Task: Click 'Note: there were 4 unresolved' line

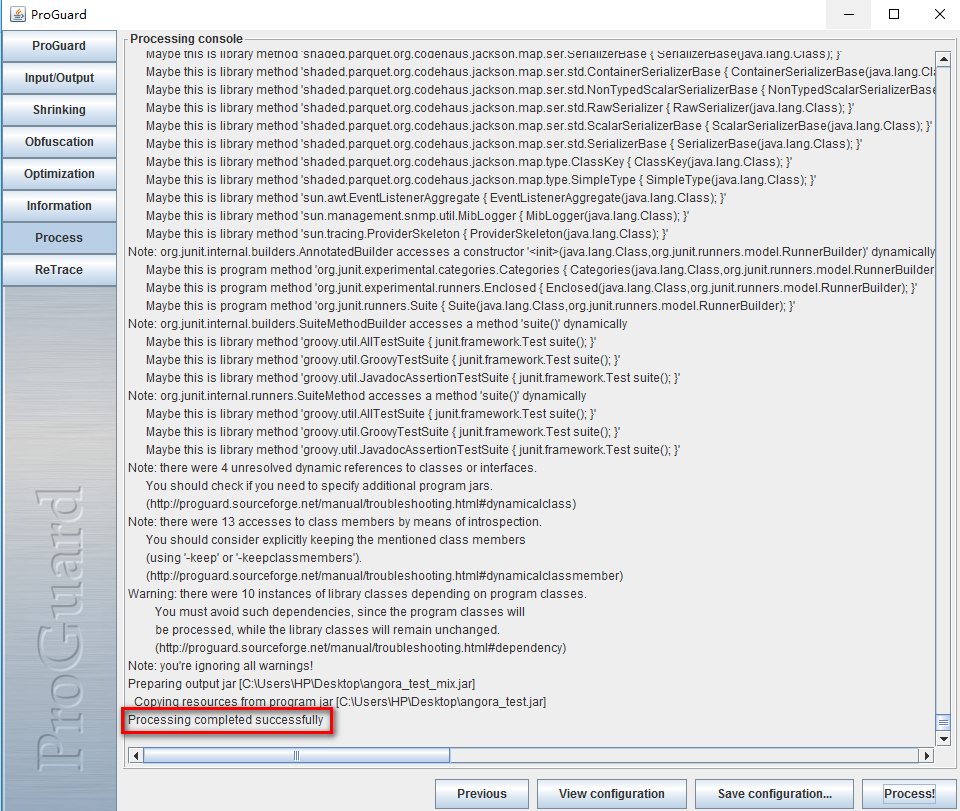Action: [x=332, y=468]
